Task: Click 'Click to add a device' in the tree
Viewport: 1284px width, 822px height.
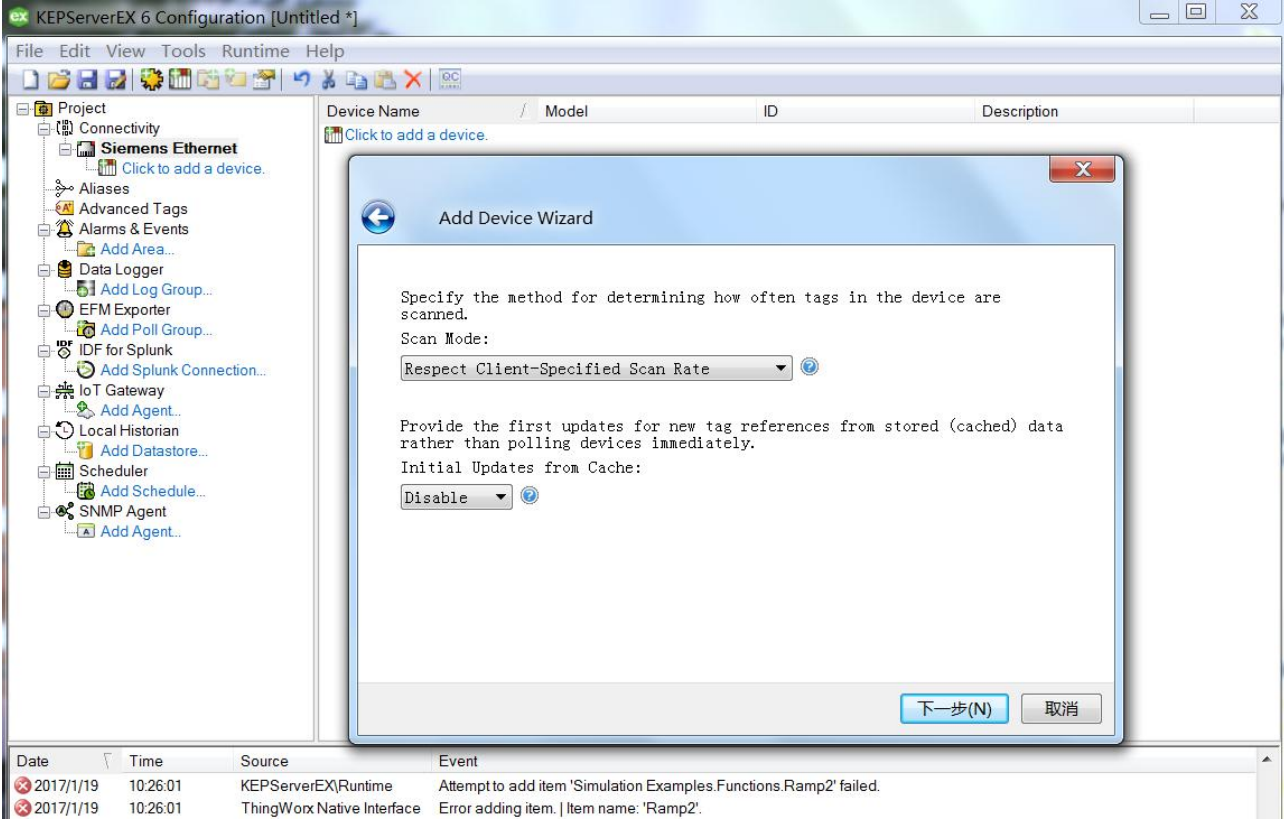Action: tap(193, 168)
